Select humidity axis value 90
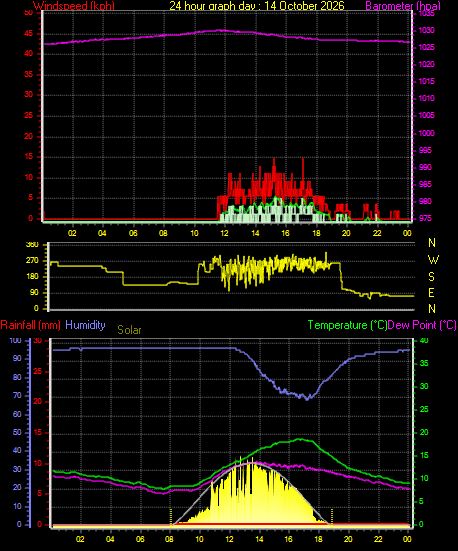458x551 pixels. (x=17, y=358)
